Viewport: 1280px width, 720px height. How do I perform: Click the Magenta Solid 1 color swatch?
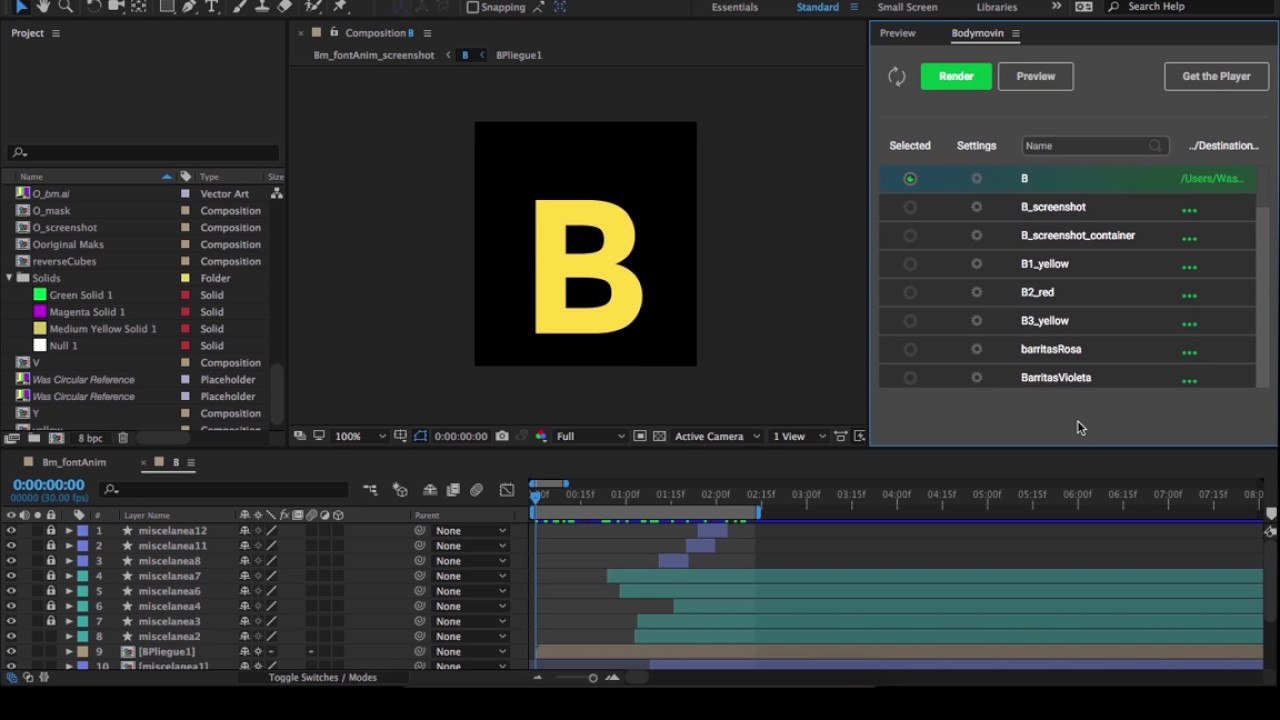pos(40,312)
